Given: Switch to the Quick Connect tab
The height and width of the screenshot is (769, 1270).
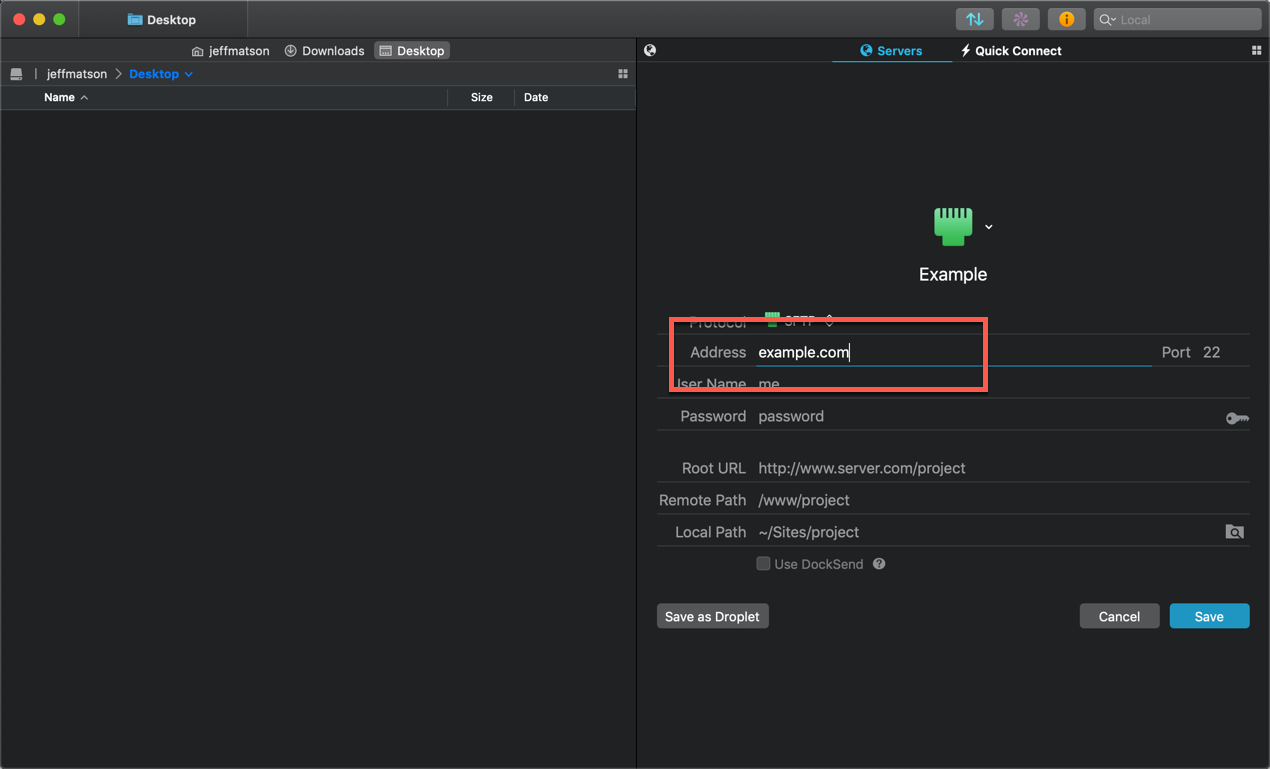Looking at the screenshot, I should (x=1010, y=50).
